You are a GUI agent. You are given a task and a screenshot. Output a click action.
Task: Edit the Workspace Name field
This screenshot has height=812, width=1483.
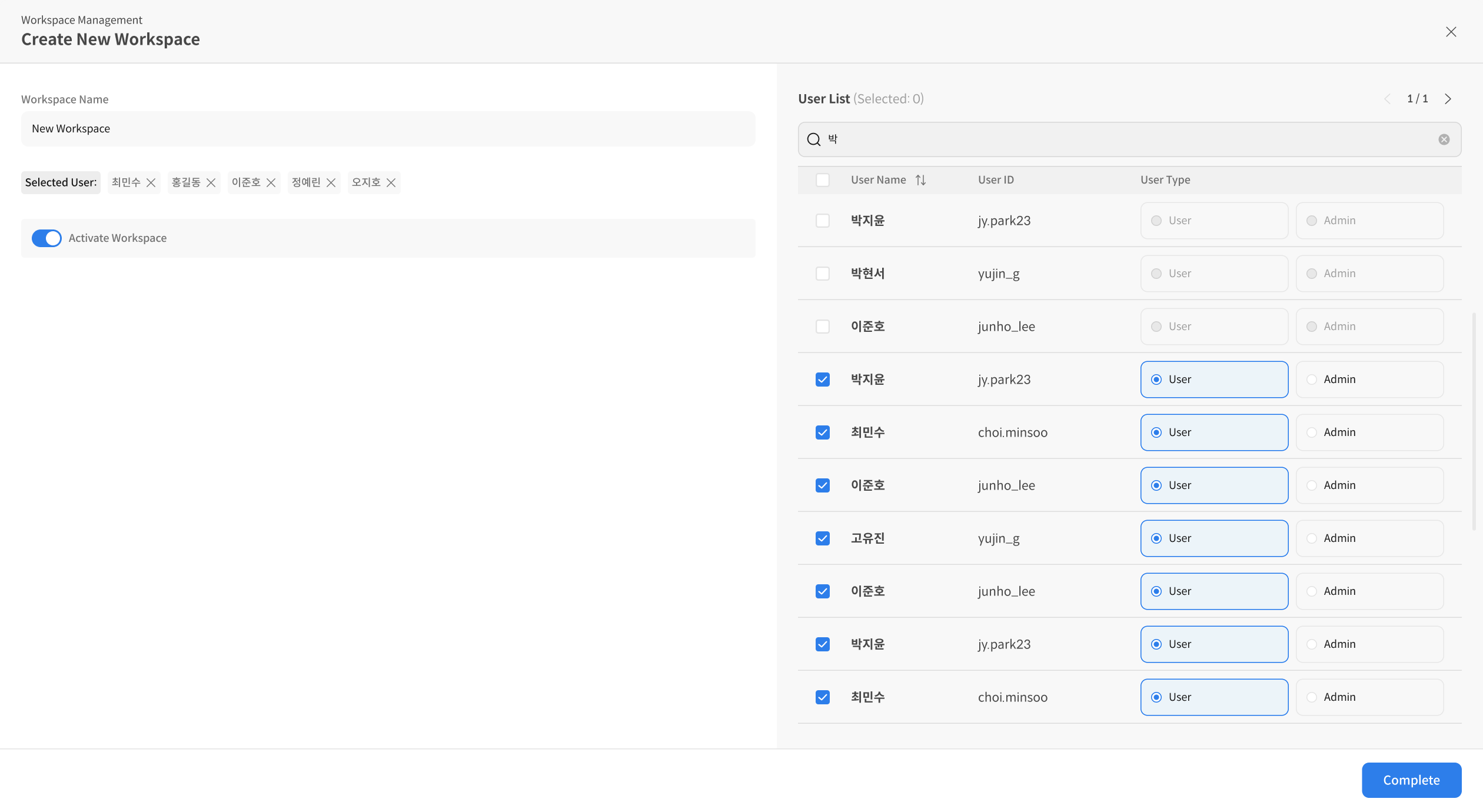click(x=388, y=129)
